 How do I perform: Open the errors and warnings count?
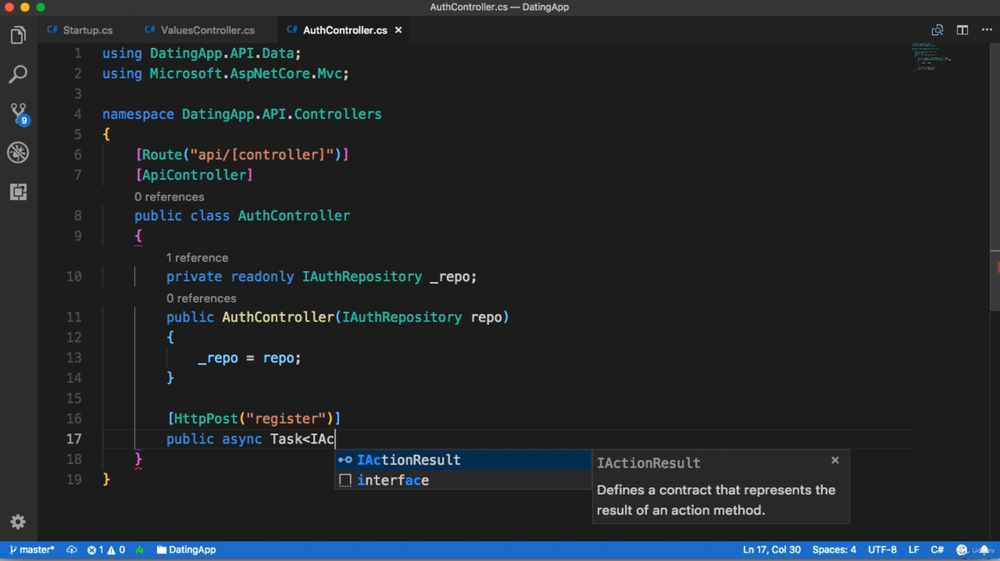106,550
